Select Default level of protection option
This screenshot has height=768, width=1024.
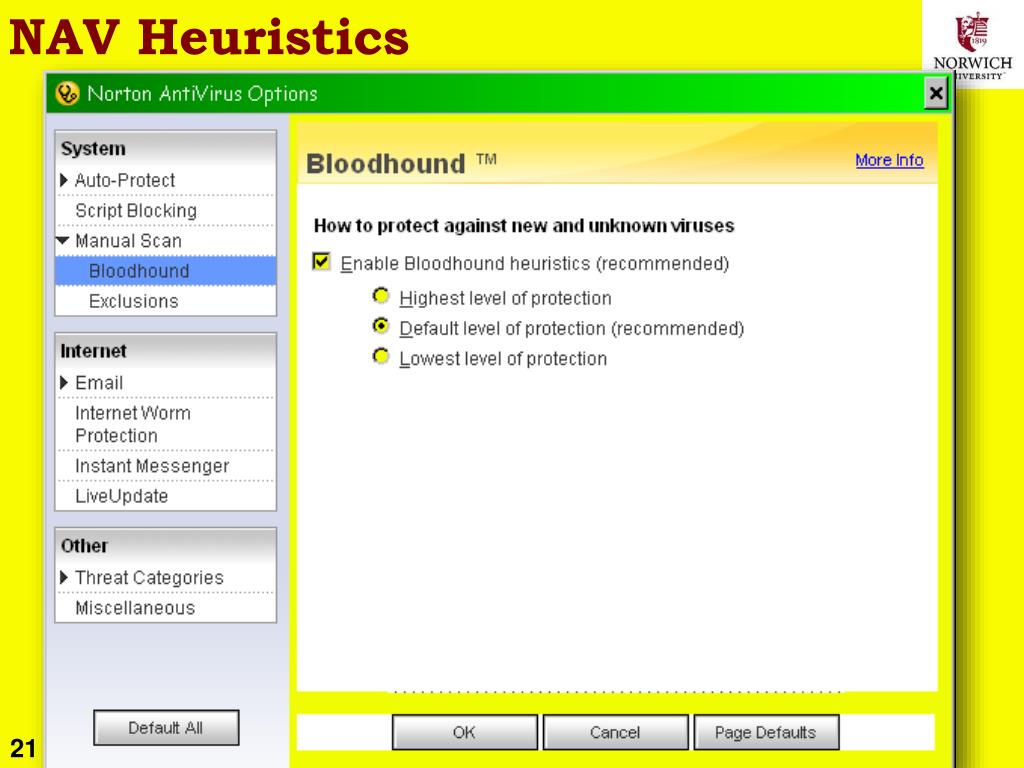(x=381, y=326)
